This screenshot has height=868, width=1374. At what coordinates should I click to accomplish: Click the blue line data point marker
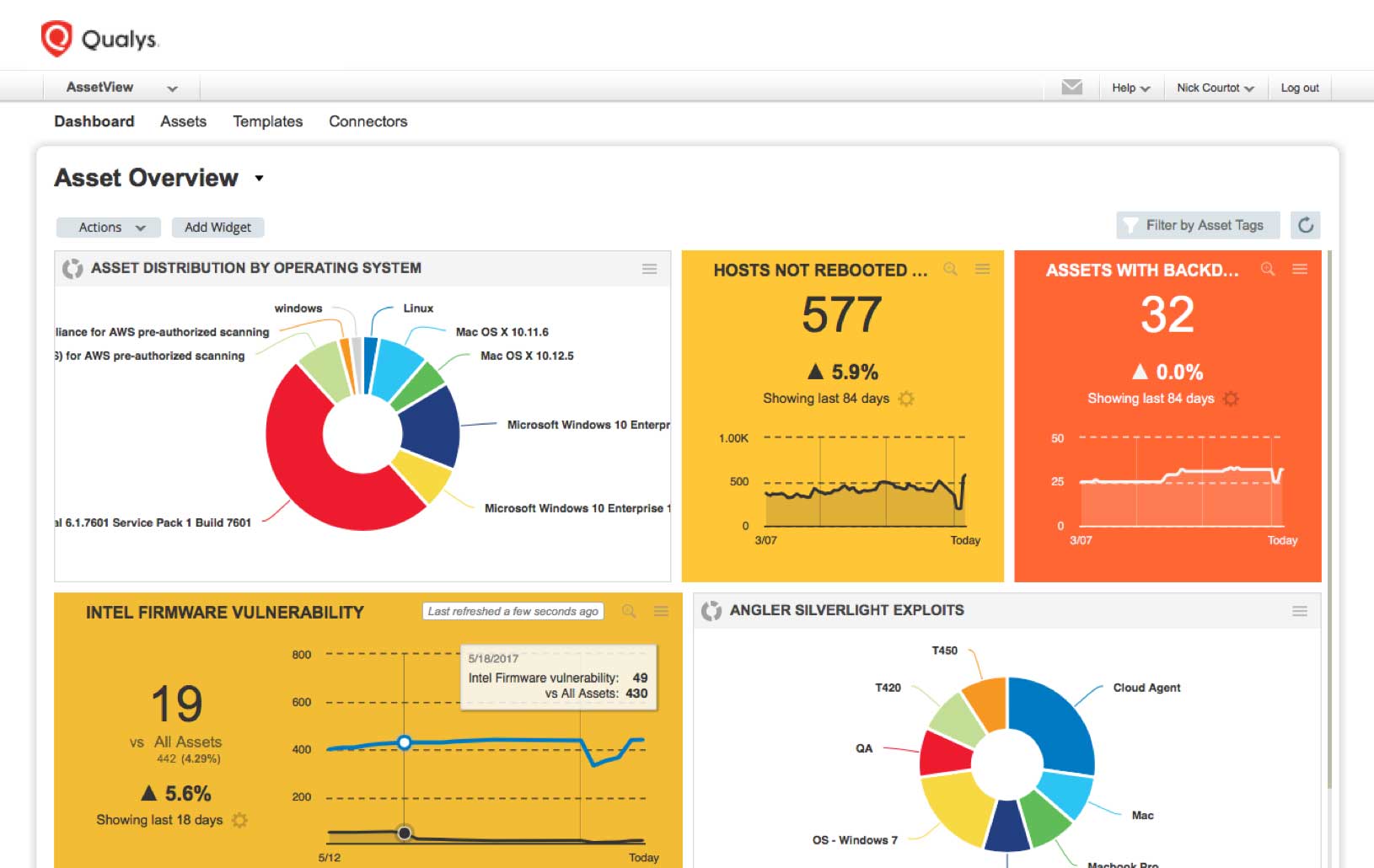point(405,742)
